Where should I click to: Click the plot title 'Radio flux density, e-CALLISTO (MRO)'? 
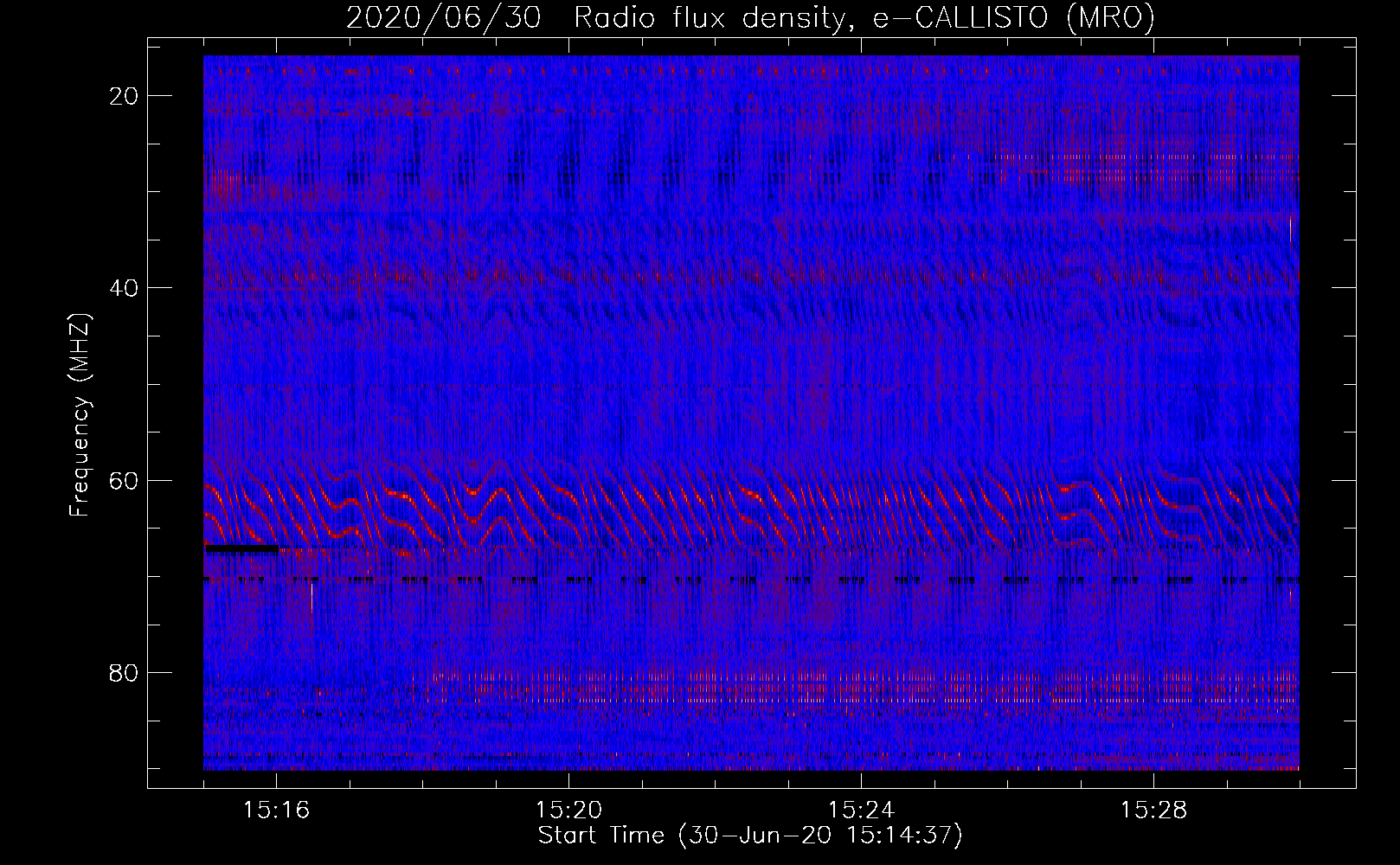pos(864,17)
